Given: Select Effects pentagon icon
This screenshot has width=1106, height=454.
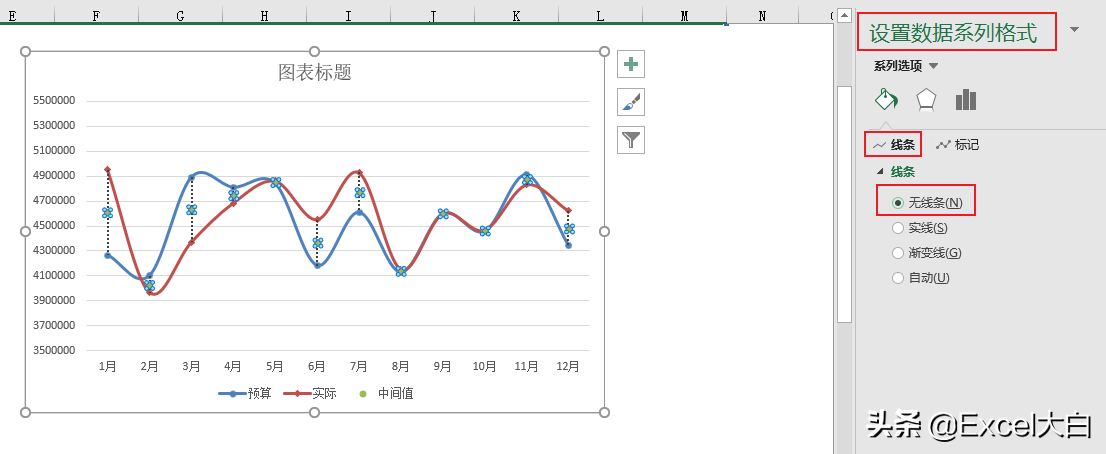Looking at the screenshot, I should [926, 99].
